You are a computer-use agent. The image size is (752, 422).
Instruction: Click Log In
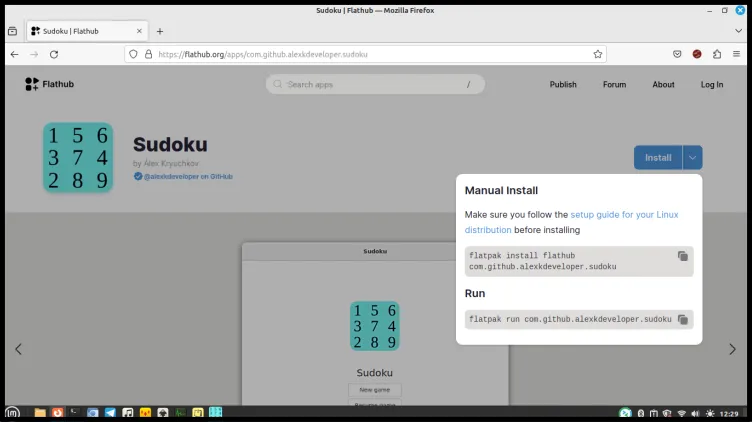pos(712,84)
